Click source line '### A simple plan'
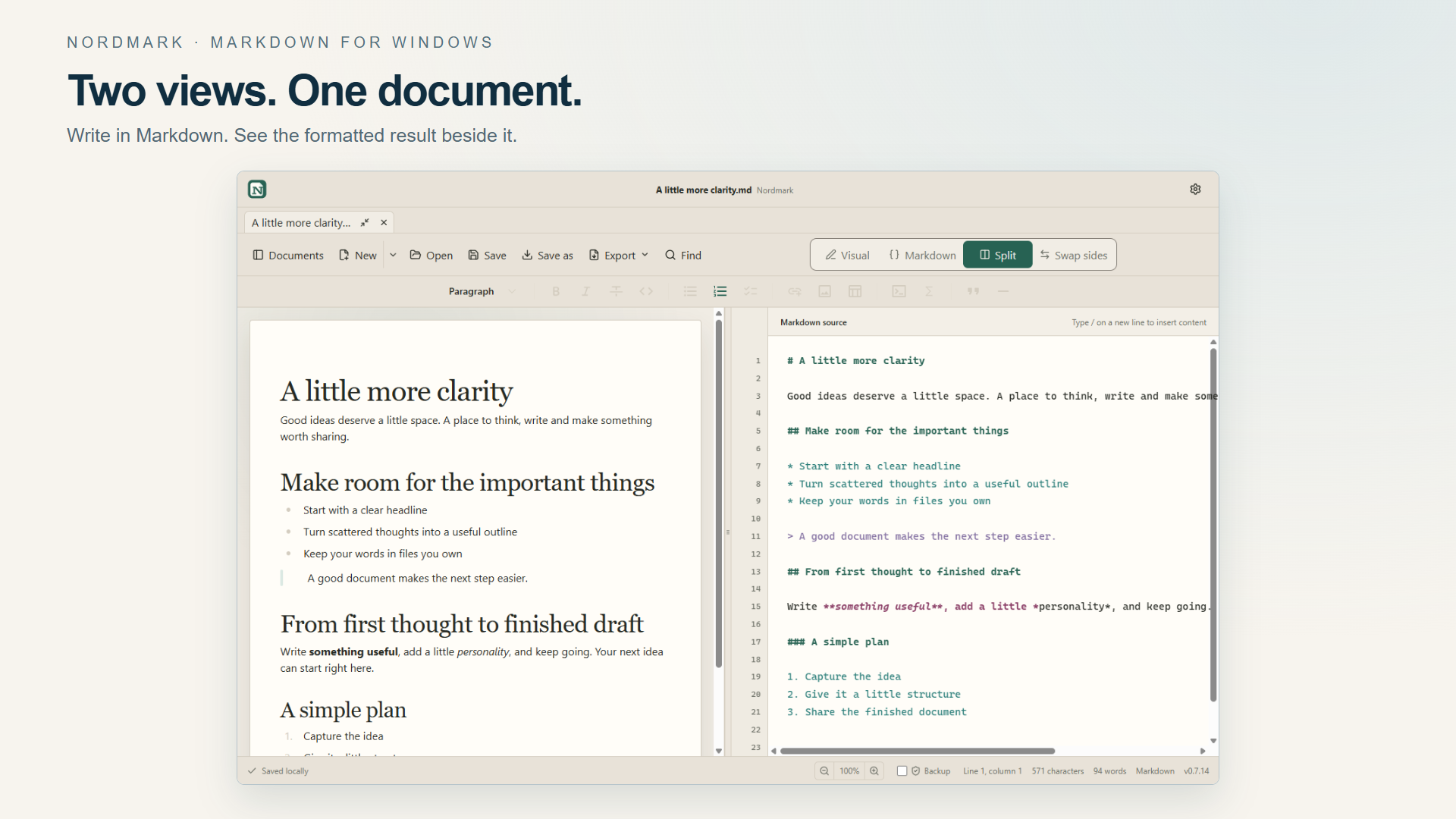 (x=838, y=642)
